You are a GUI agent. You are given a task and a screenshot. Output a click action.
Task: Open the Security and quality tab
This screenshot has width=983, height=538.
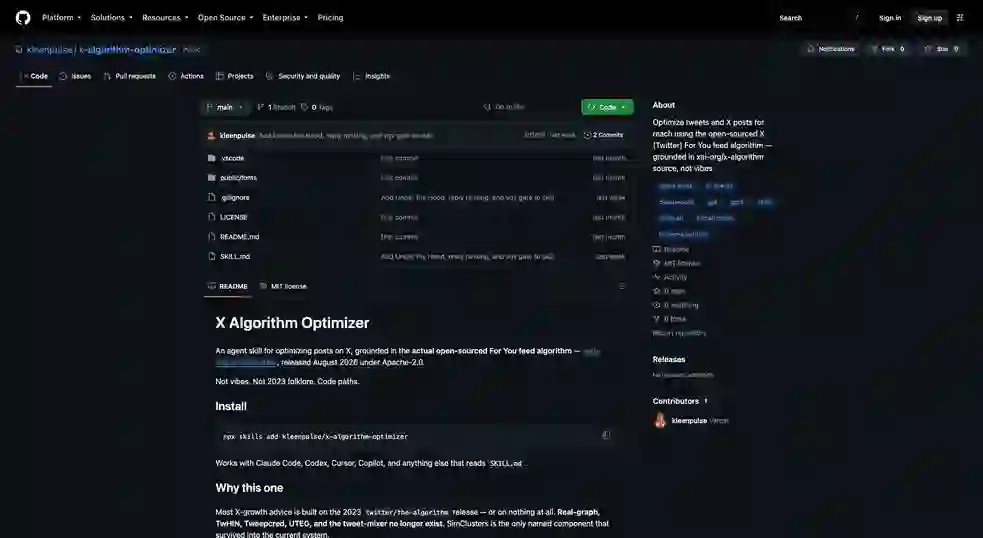coord(303,76)
